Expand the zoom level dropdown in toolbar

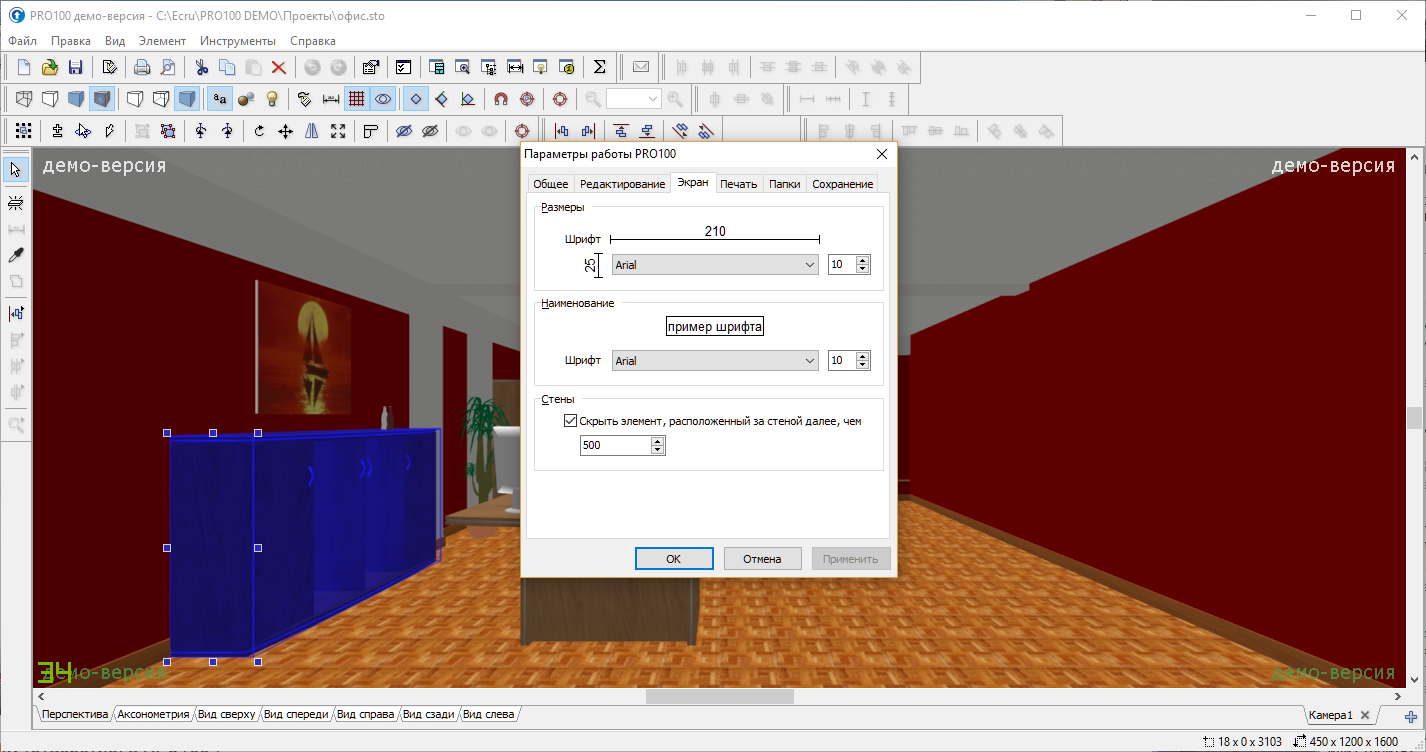click(x=653, y=99)
